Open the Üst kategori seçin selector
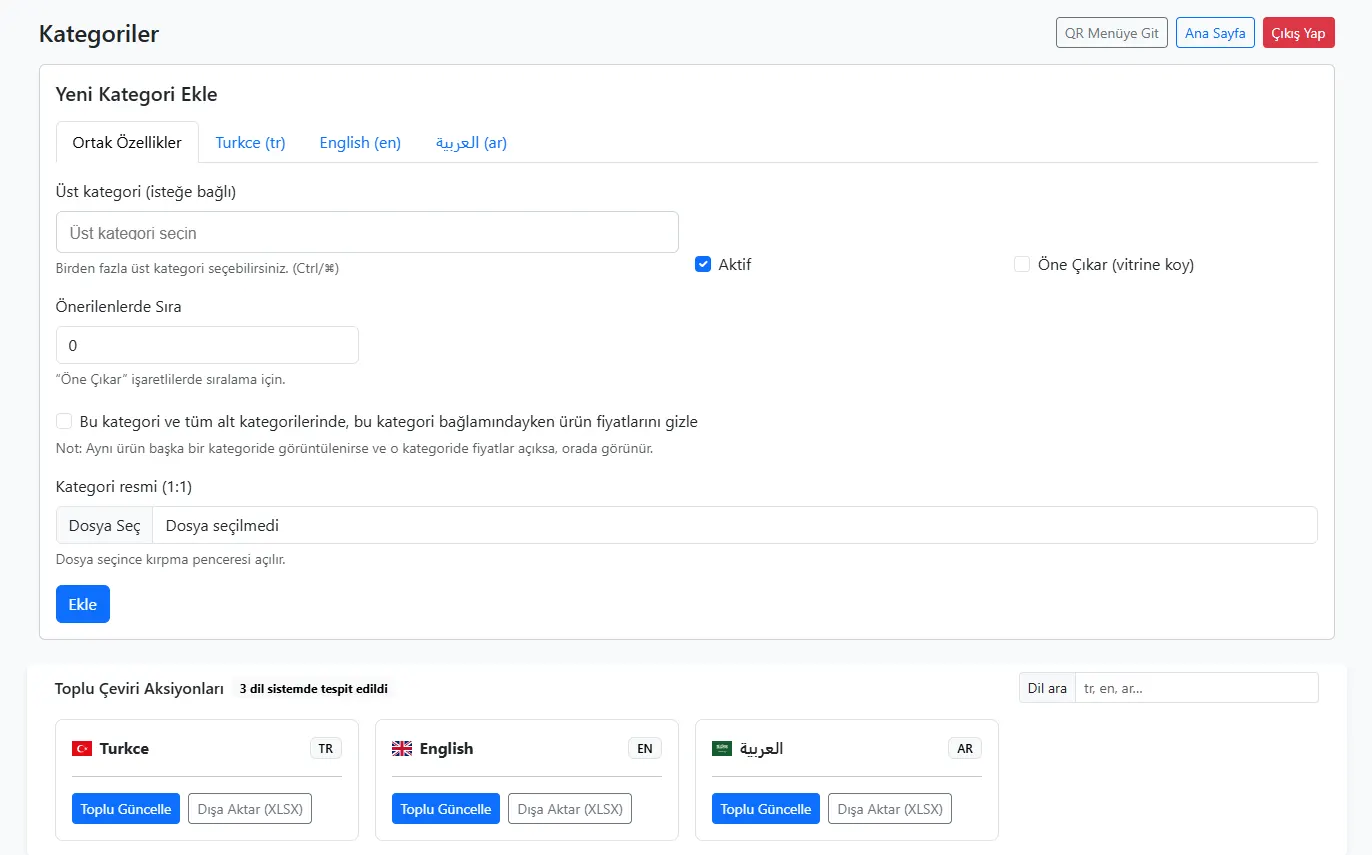 point(367,232)
